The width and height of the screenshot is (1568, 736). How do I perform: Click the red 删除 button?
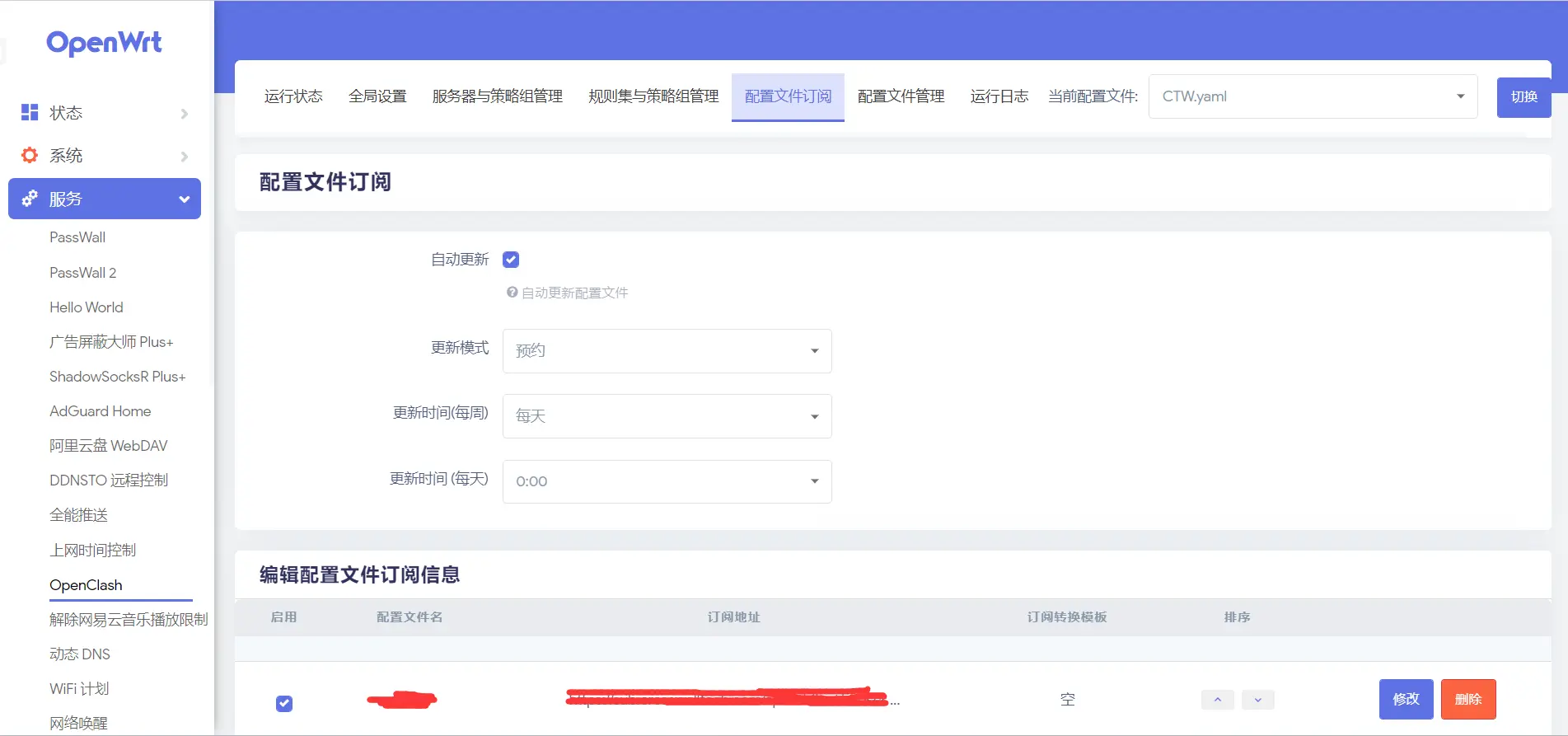(x=1468, y=699)
